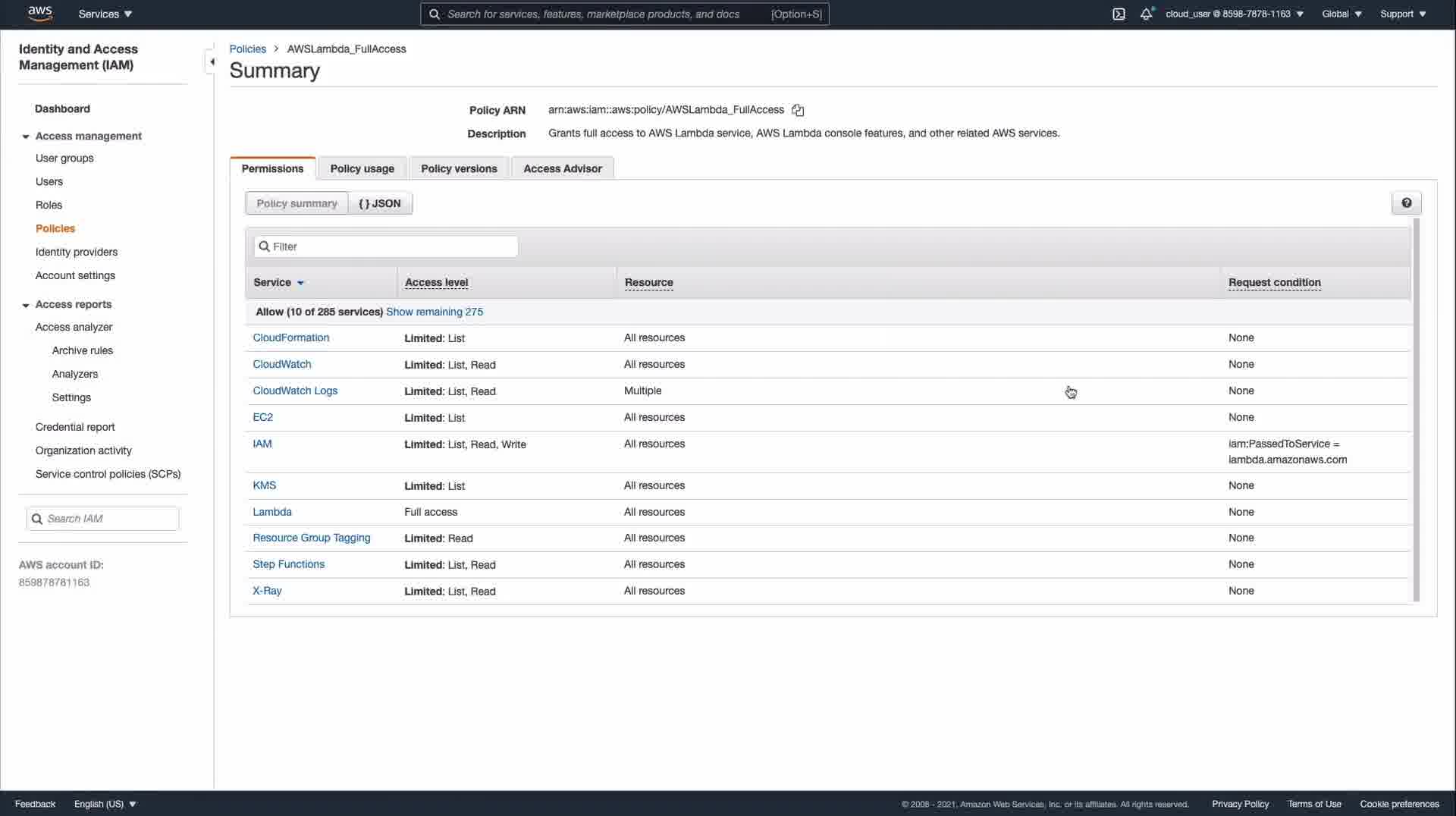Open the Terms of Use link
This screenshot has height=816, width=1456.
pyautogui.click(x=1314, y=804)
